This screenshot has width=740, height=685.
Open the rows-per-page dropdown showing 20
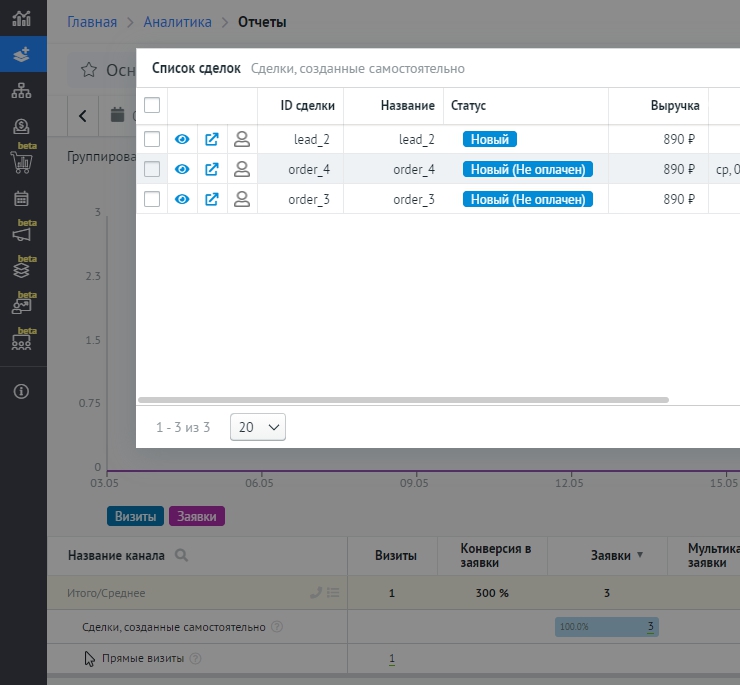[x=258, y=427]
